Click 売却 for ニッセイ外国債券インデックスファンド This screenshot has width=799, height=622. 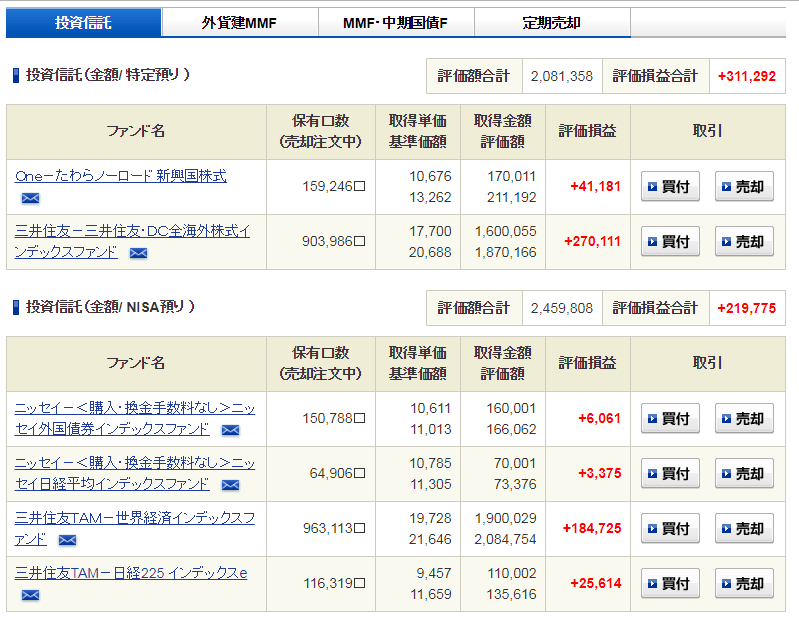pos(744,419)
